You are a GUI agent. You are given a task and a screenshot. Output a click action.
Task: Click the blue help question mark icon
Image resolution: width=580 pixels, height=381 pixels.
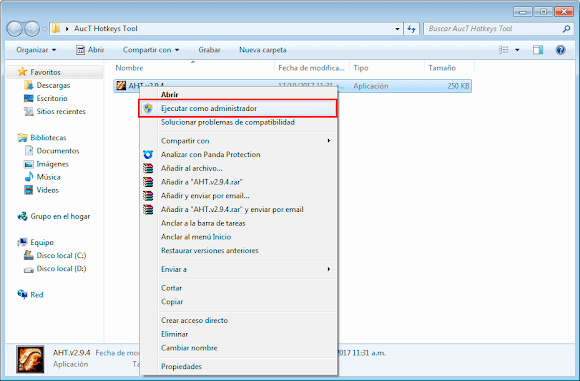560,50
